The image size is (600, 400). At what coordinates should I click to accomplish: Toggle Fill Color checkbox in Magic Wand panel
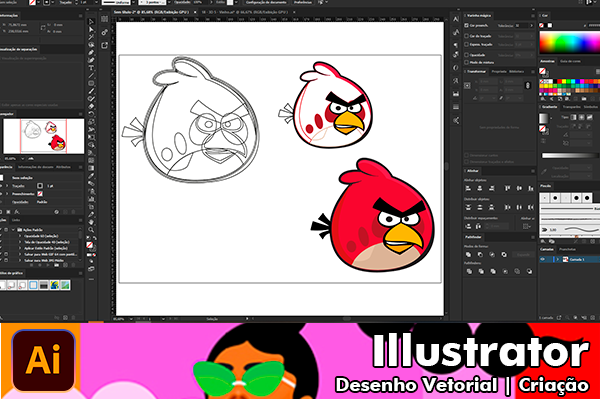click(x=466, y=25)
